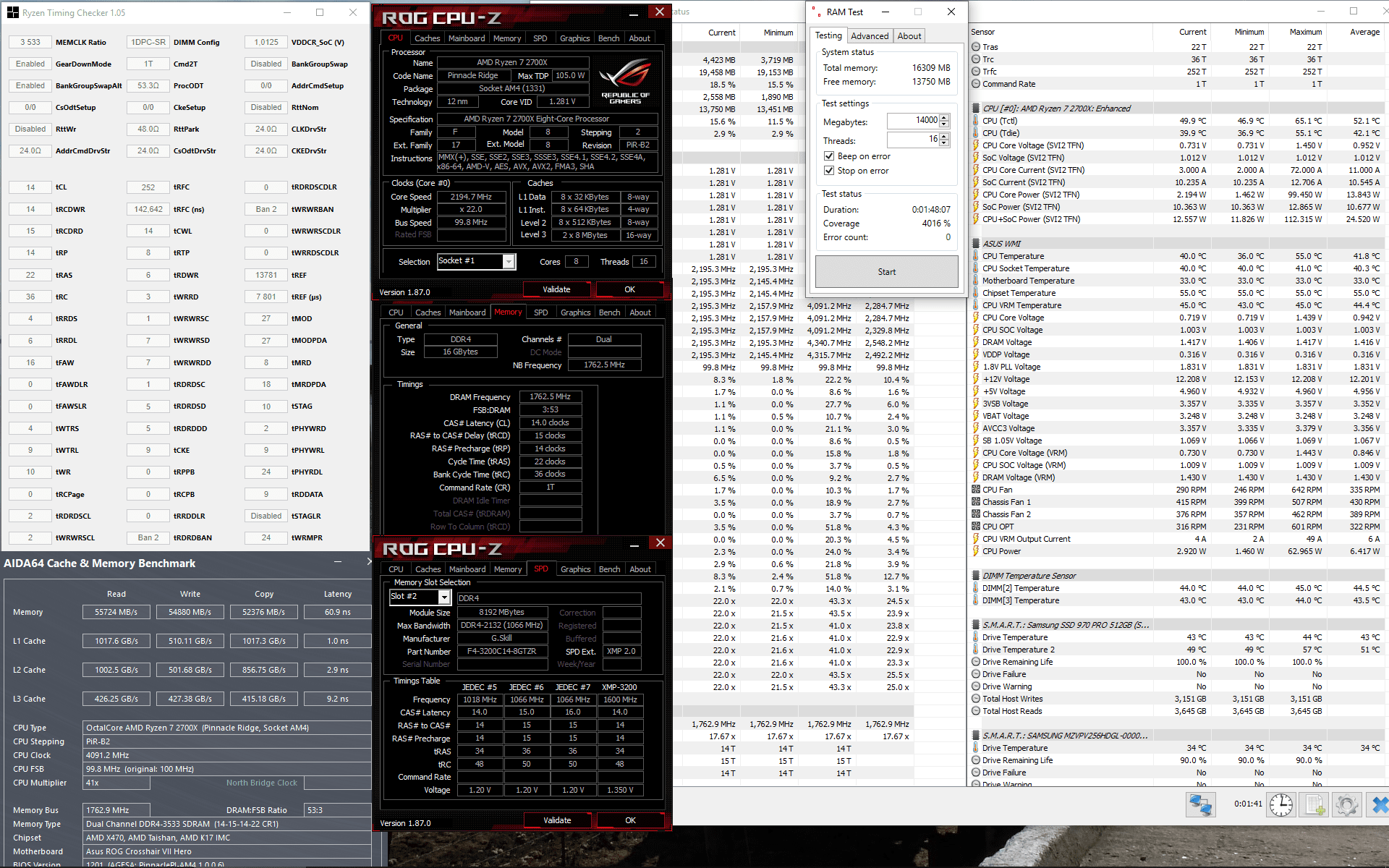Click the RAM Test title bar icon
This screenshot has height=868, width=1389.
[817, 12]
